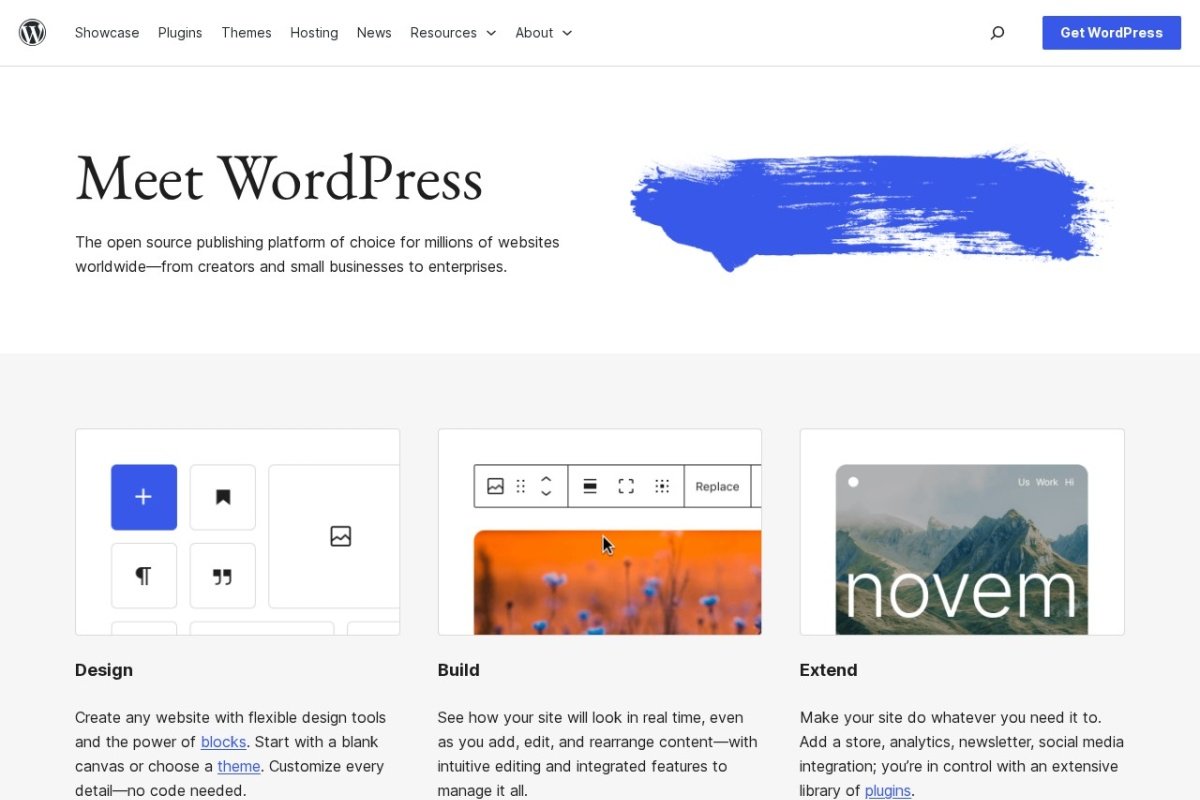Open the News menu item

click(374, 33)
